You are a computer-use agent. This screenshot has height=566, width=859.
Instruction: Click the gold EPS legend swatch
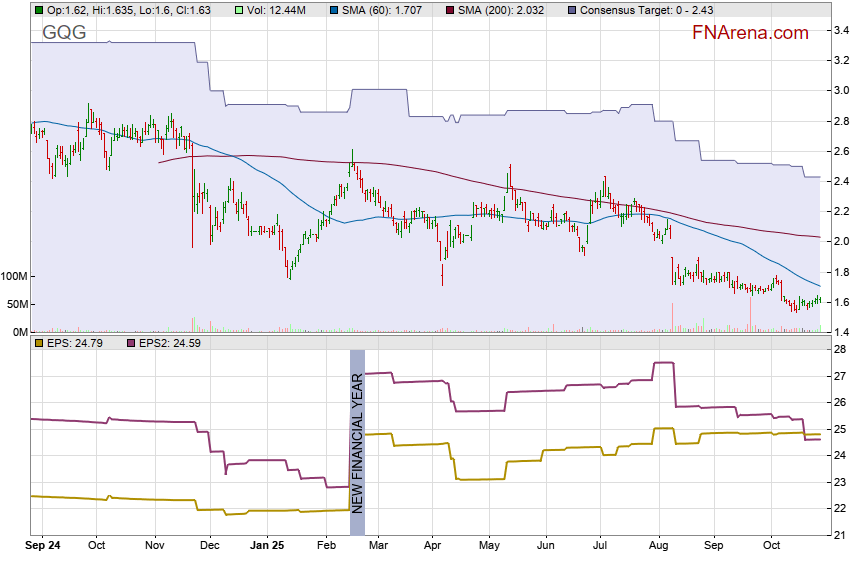[x=38, y=344]
